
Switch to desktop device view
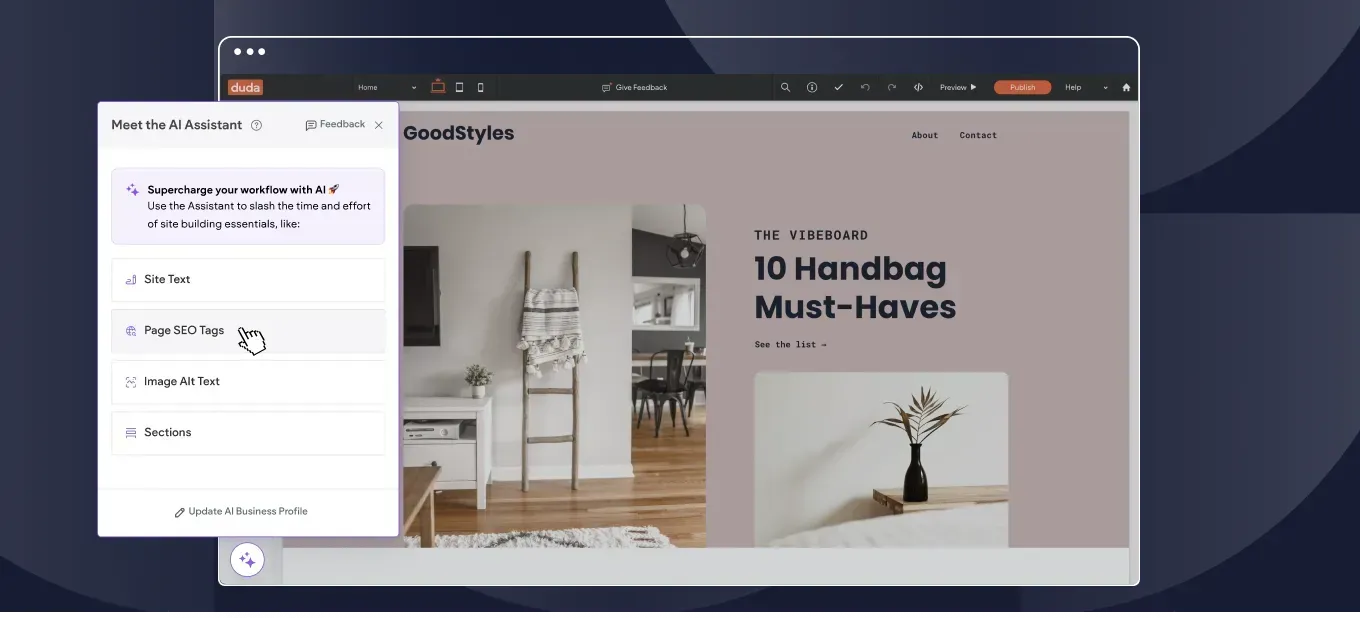(438, 87)
